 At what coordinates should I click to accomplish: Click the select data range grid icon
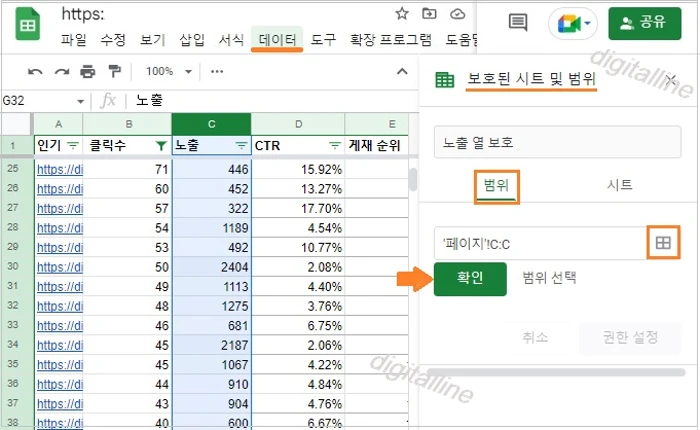[663, 243]
